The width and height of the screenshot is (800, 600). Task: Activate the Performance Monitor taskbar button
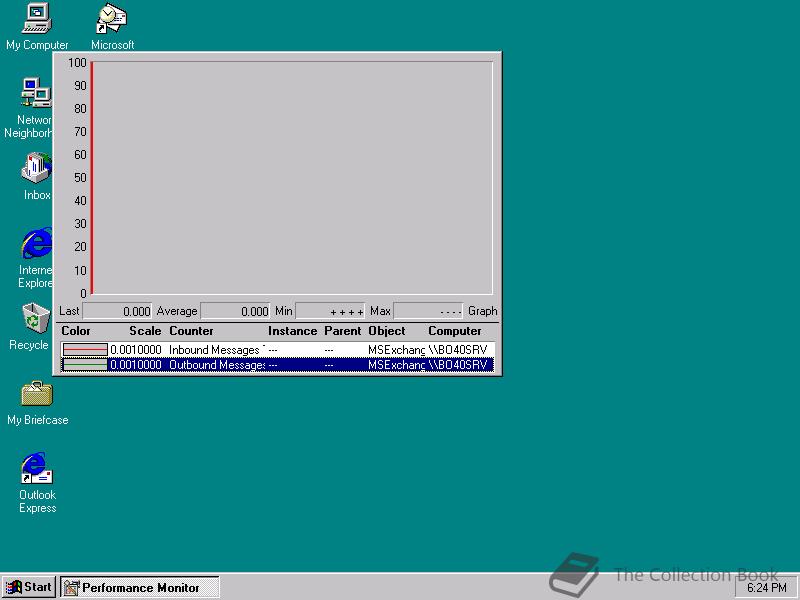(x=140, y=587)
